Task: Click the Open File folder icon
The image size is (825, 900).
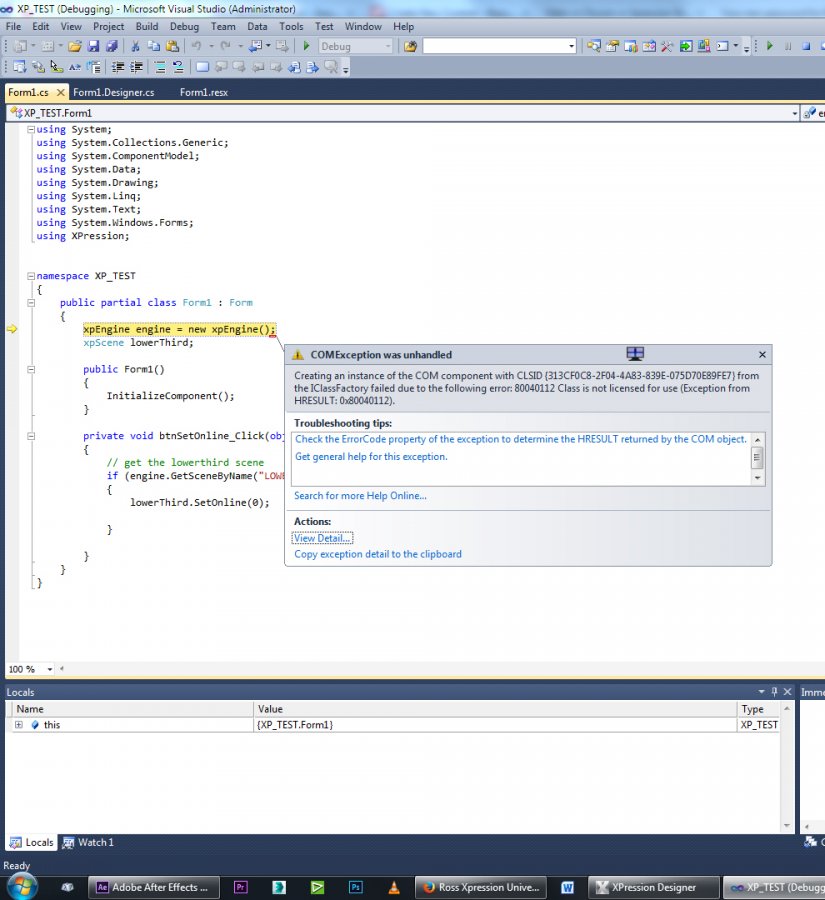Action: coord(74,46)
